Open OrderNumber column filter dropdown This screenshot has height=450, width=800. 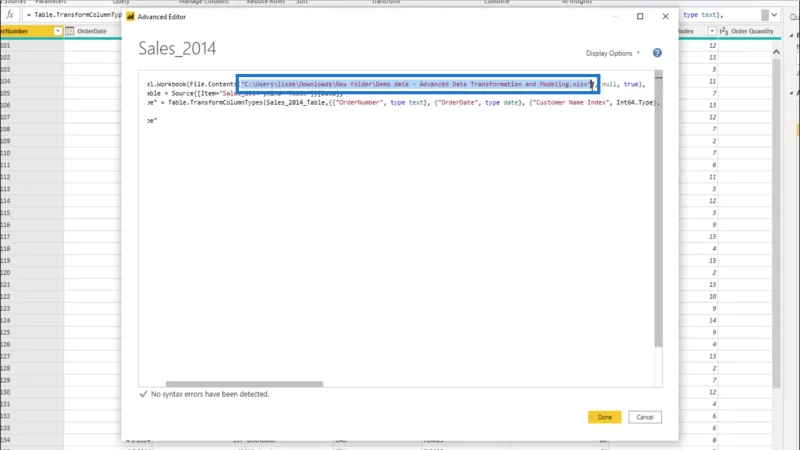[x=58, y=31]
